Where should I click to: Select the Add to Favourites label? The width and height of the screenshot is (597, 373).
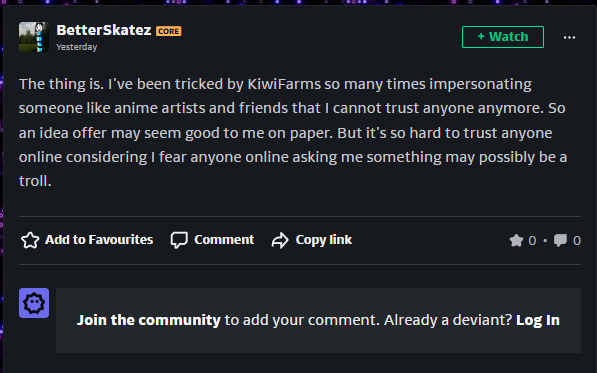tap(99, 240)
